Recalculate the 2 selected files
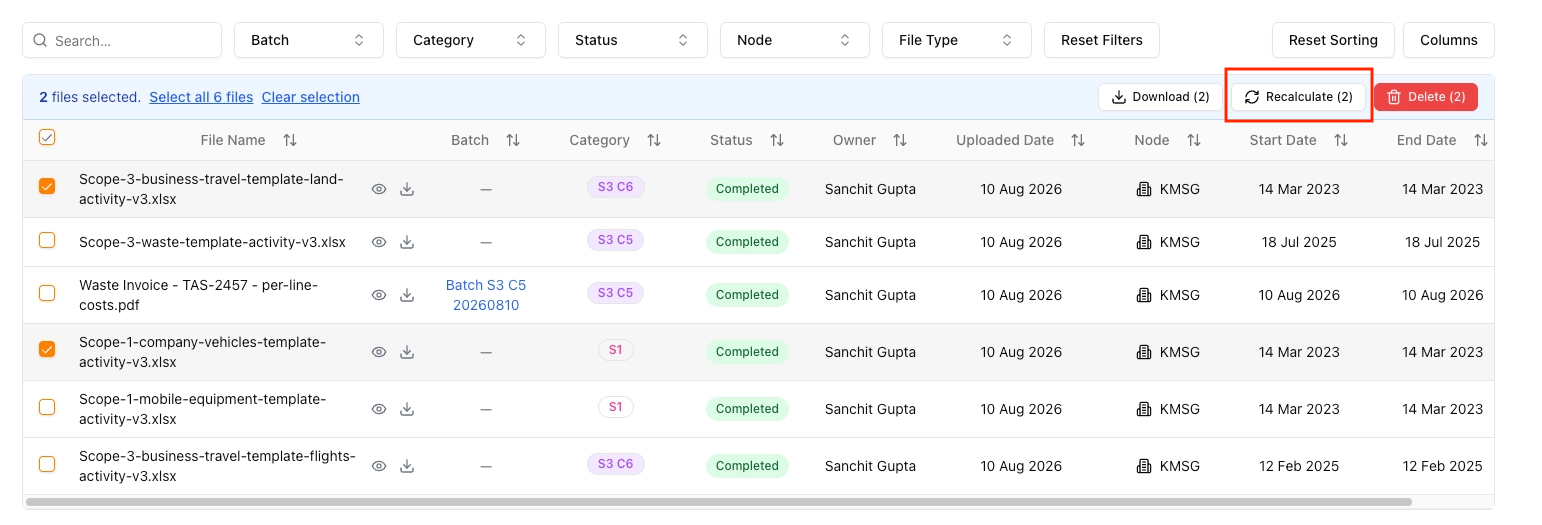Image resolution: width=1542 pixels, height=525 pixels. (1298, 97)
